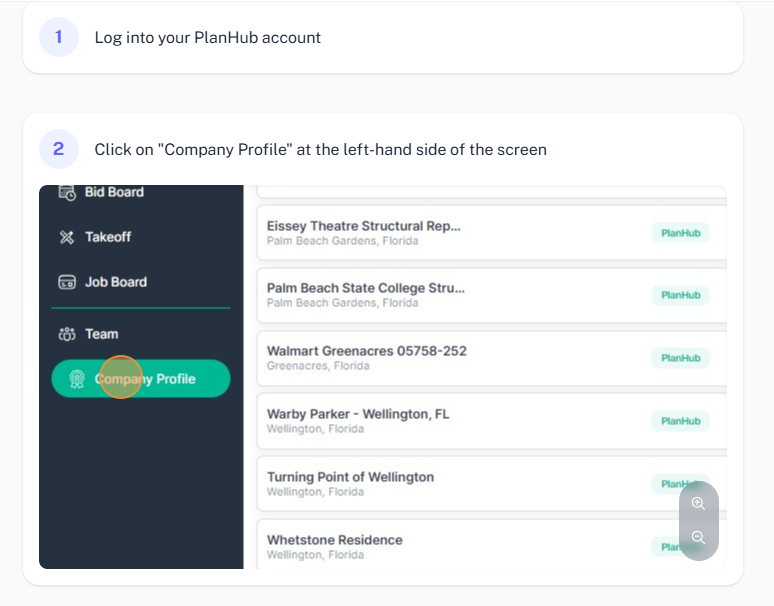The height and width of the screenshot is (606, 774).
Task: Click the Company Profile badge icon
Action: point(77,379)
